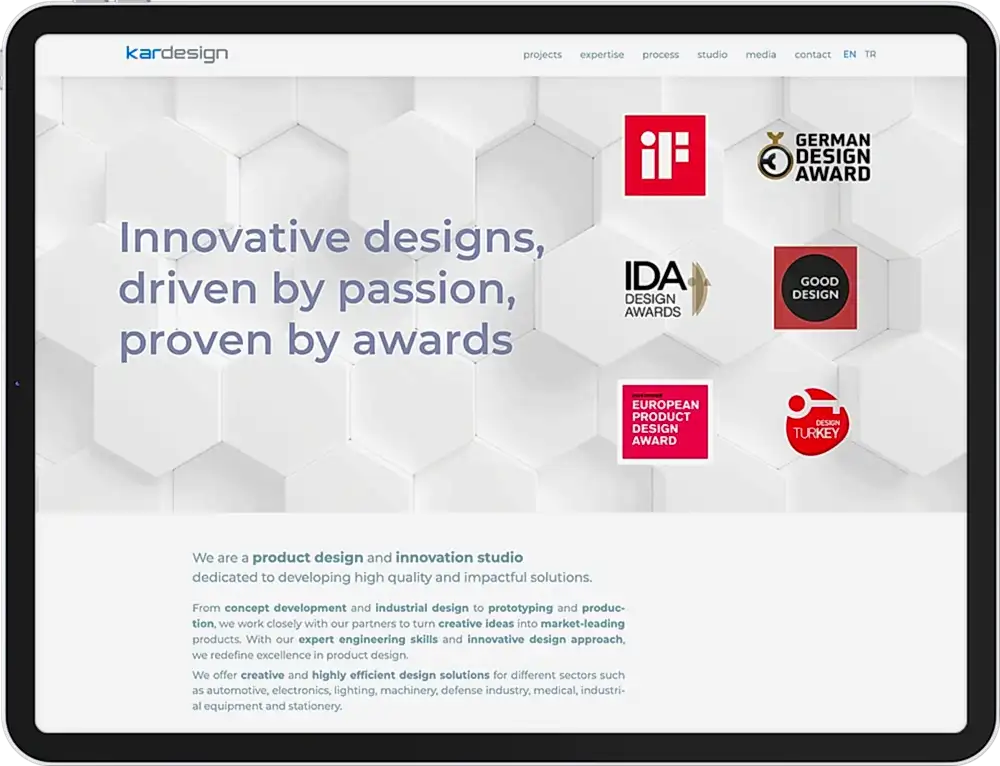
Task: Open the projects menu item
Action: coord(542,55)
